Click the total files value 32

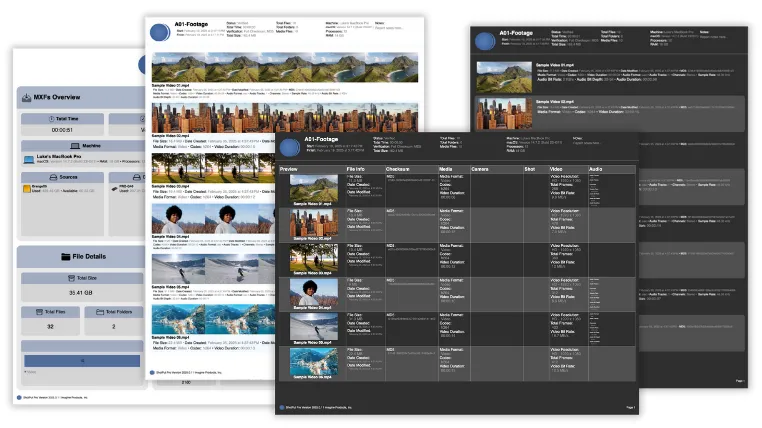click(x=51, y=326)
